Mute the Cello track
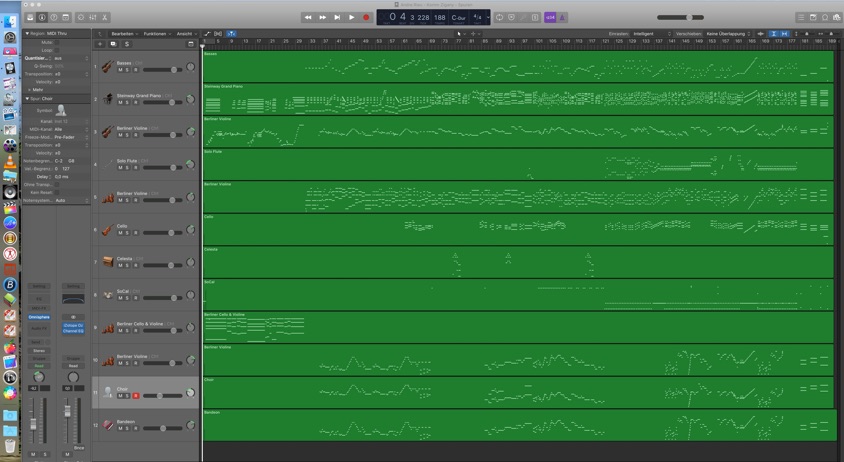Image resolution: width=844 pixels, height=462 pixels. [121, 233]
